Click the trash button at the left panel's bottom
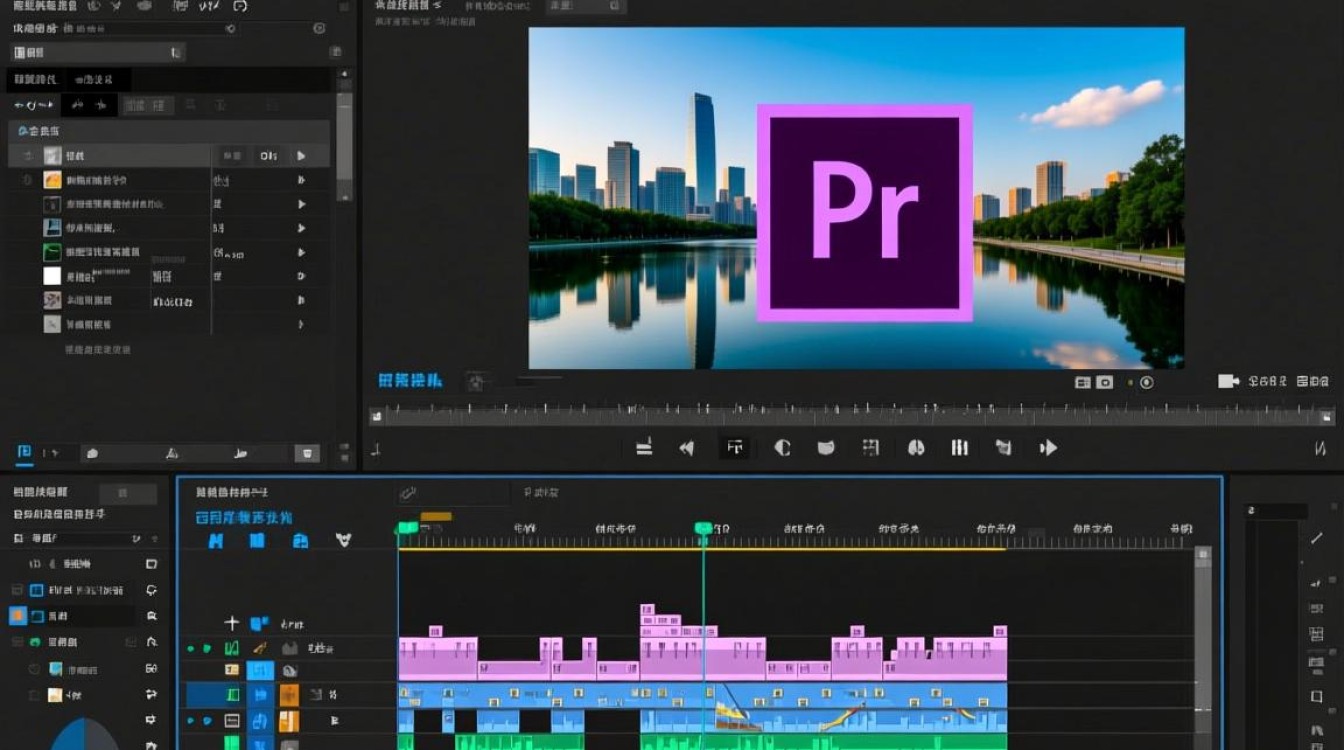Screen dimensions: 1344x750 (x=307, y=453)
